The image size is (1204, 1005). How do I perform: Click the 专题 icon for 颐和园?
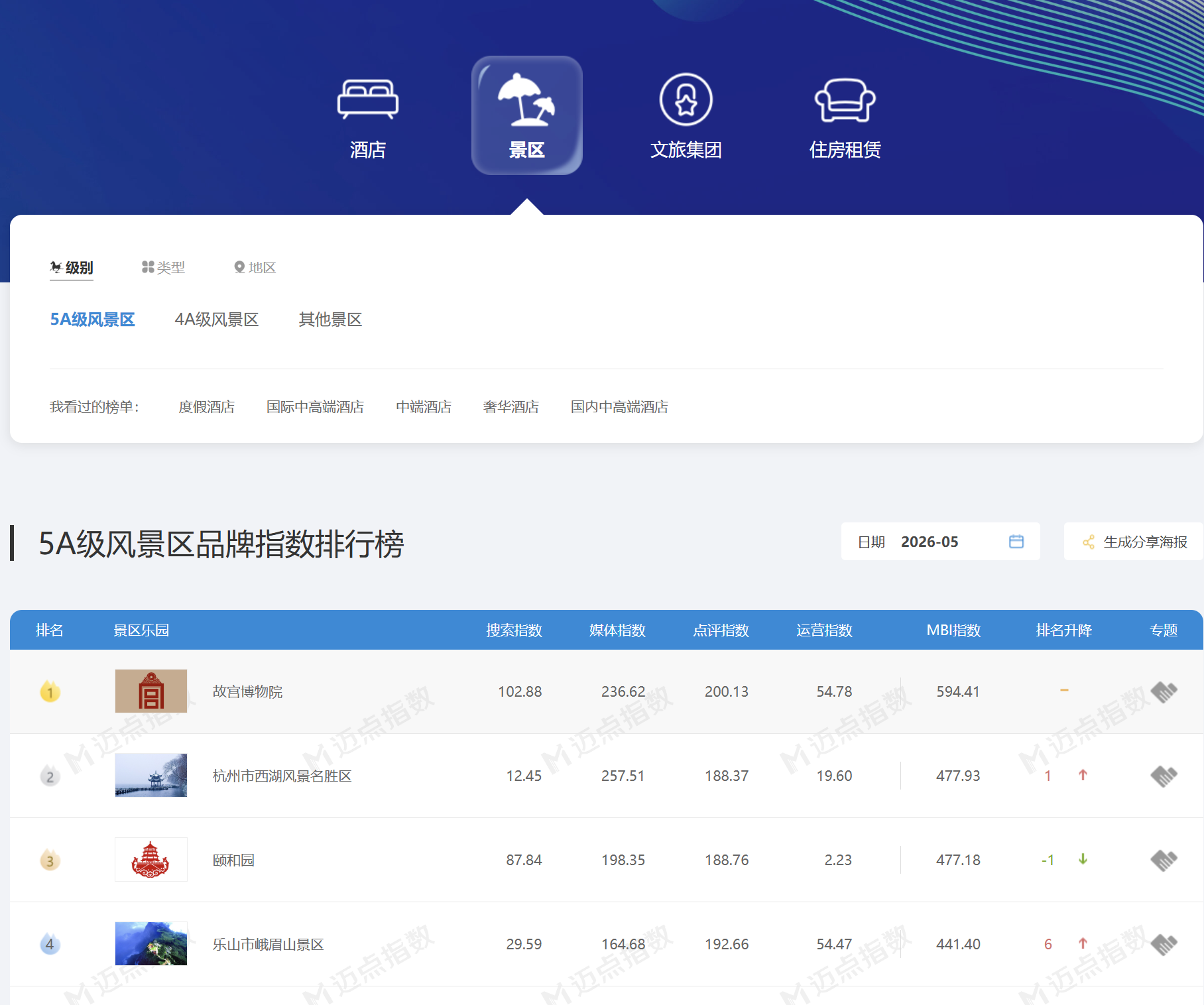coord(1164,860)
